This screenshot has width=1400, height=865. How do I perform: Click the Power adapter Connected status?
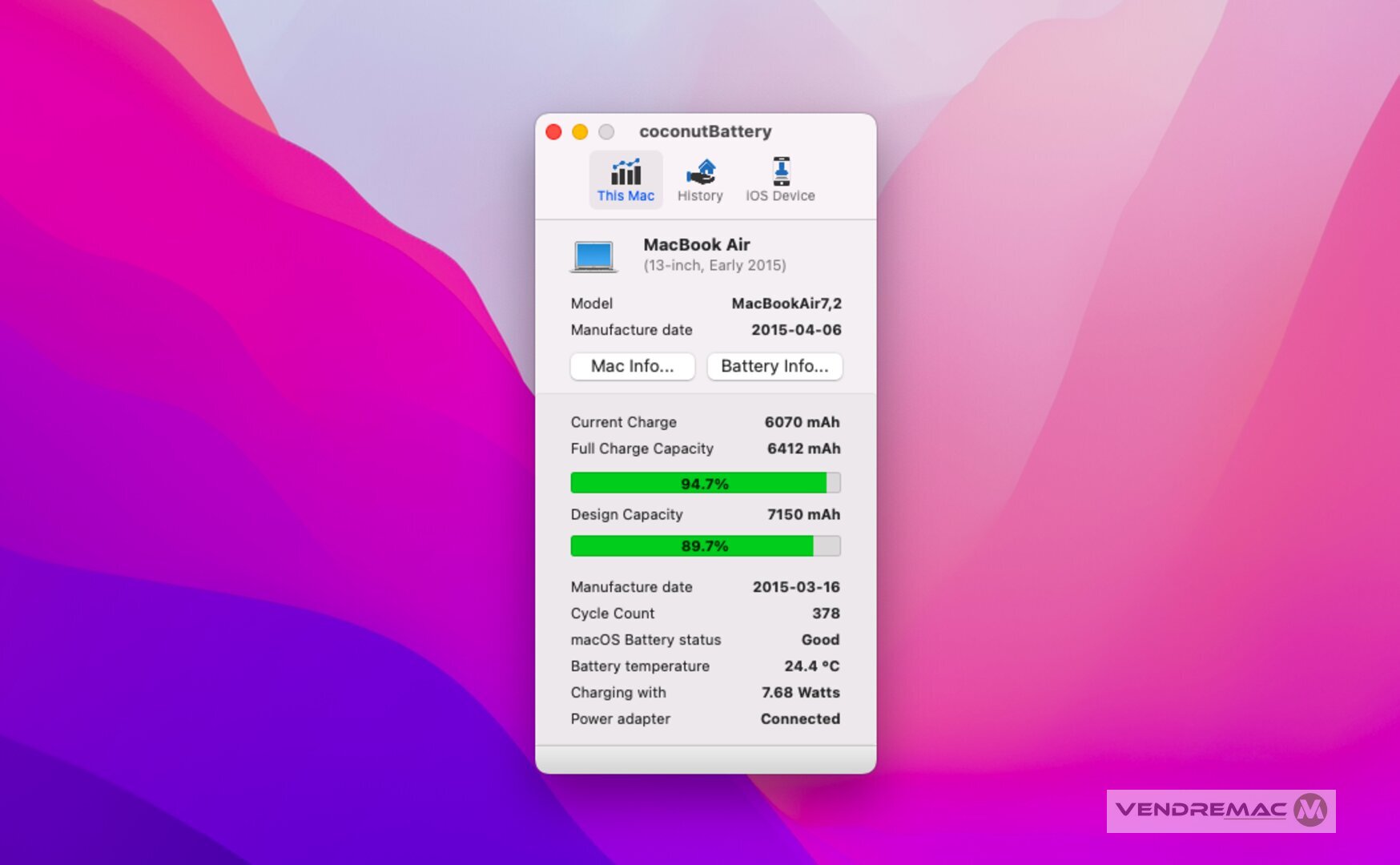click(x=799, y=719)
